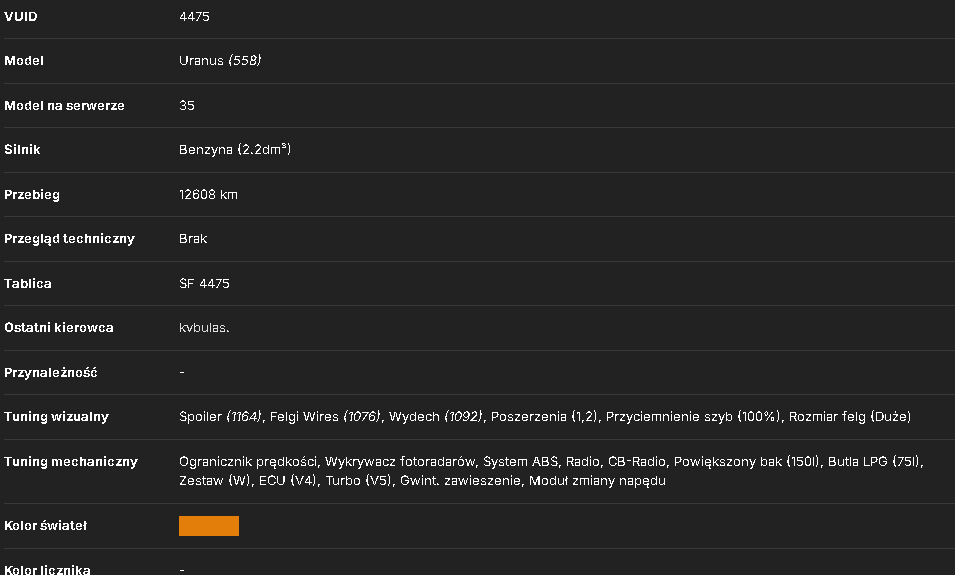This screenshot has height=575, width=955.
Task: Click the Model na serwerze value 35
Action: 187,105
